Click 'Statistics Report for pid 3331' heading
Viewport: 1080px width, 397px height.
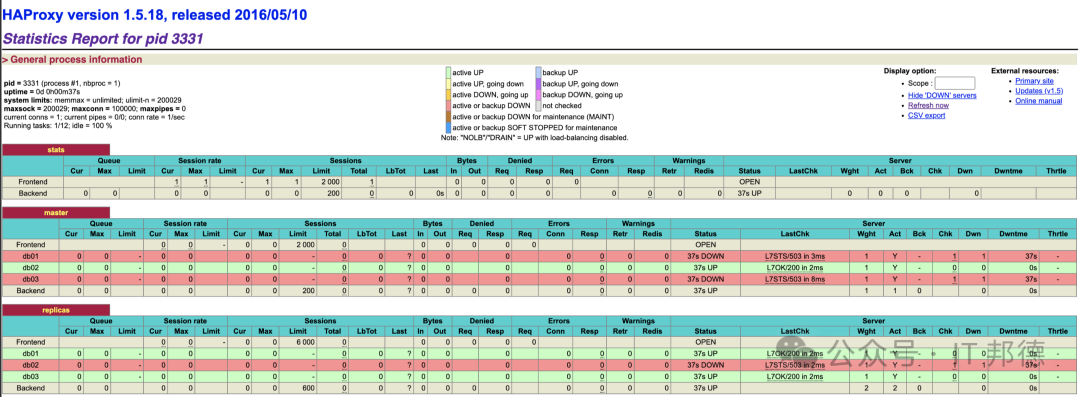(103, 39)
